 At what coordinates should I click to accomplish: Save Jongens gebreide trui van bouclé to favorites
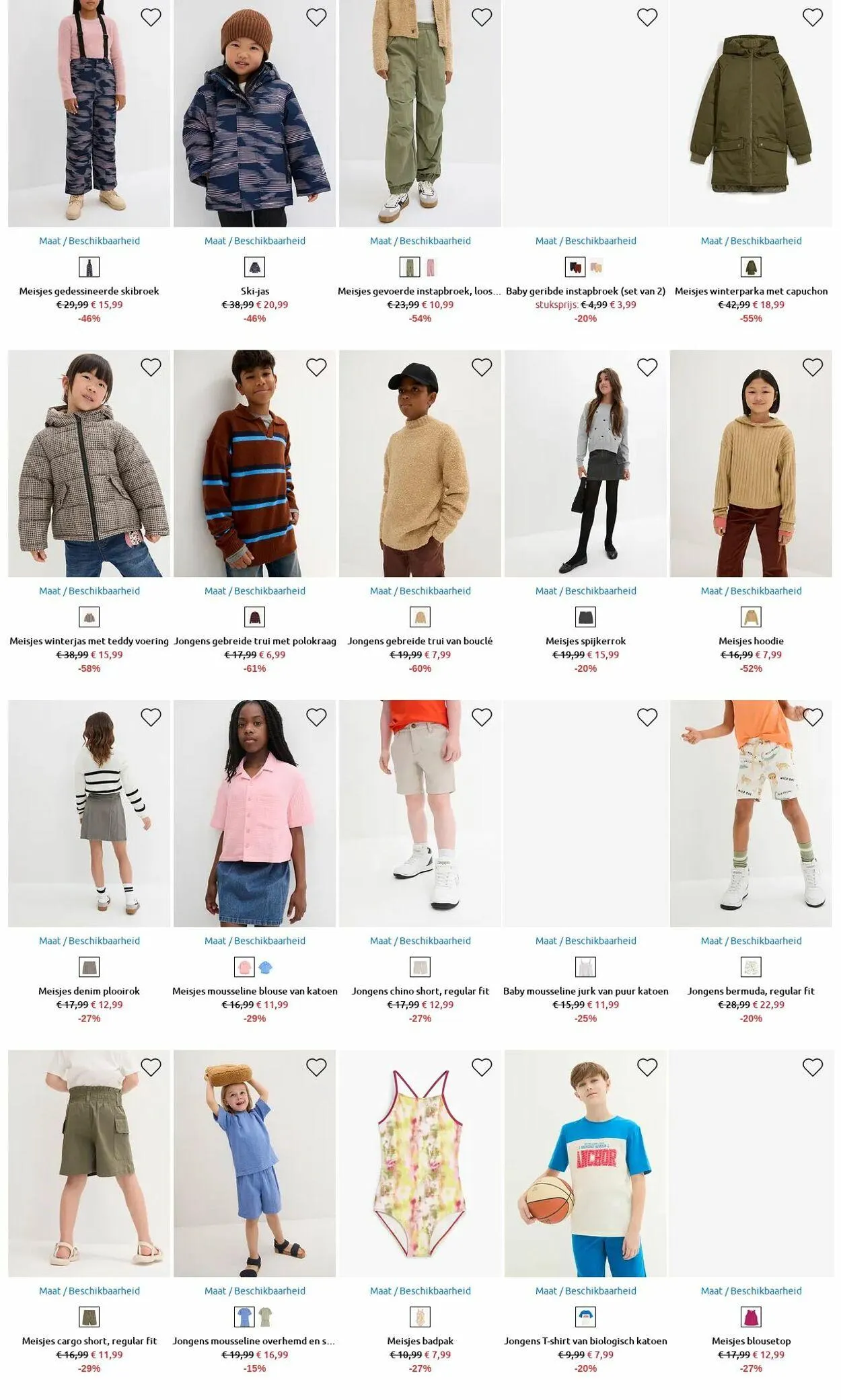tap(482, 367)
